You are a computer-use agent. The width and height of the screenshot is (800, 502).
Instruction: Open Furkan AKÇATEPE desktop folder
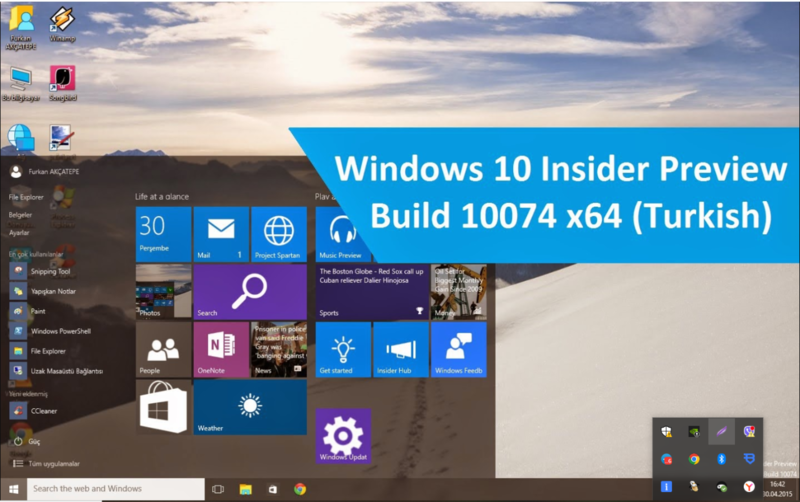[x=21, y=27]
